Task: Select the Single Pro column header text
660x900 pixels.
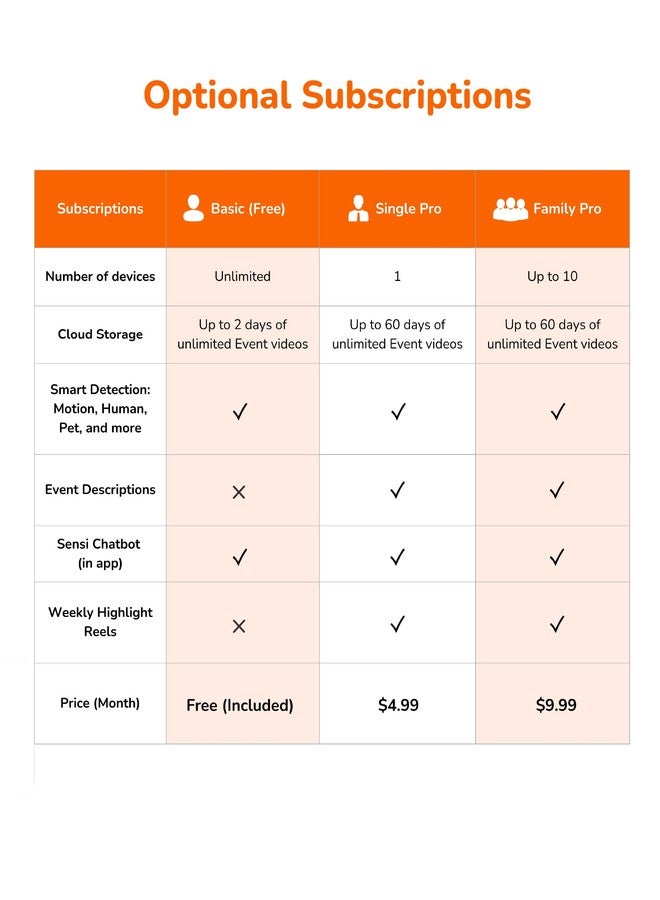Action: (x=408, y=208)
